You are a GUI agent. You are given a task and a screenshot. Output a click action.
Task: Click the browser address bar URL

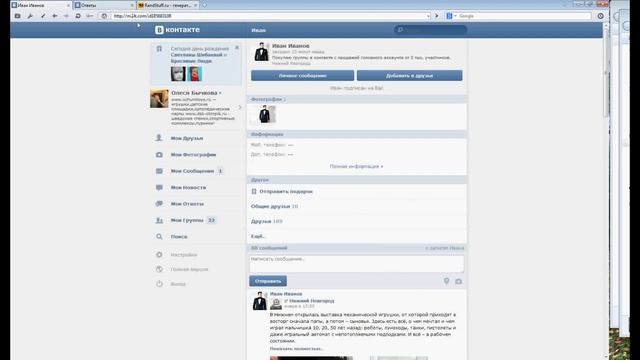pos(269,16)
